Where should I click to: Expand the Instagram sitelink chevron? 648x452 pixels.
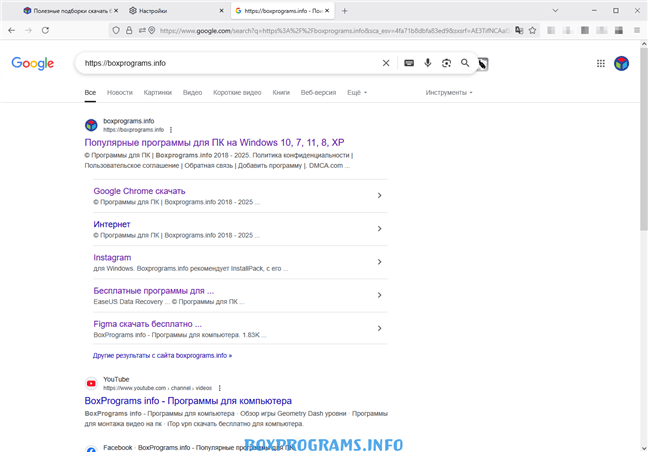[x=379, y=262]
